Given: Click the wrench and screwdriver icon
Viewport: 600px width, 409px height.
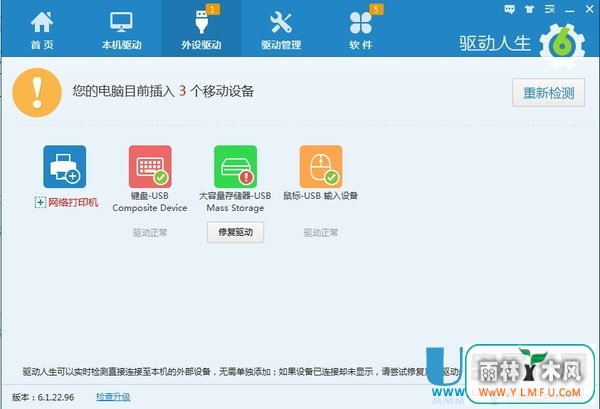Looking at the screenshot, I should click(x=281, y=22).
